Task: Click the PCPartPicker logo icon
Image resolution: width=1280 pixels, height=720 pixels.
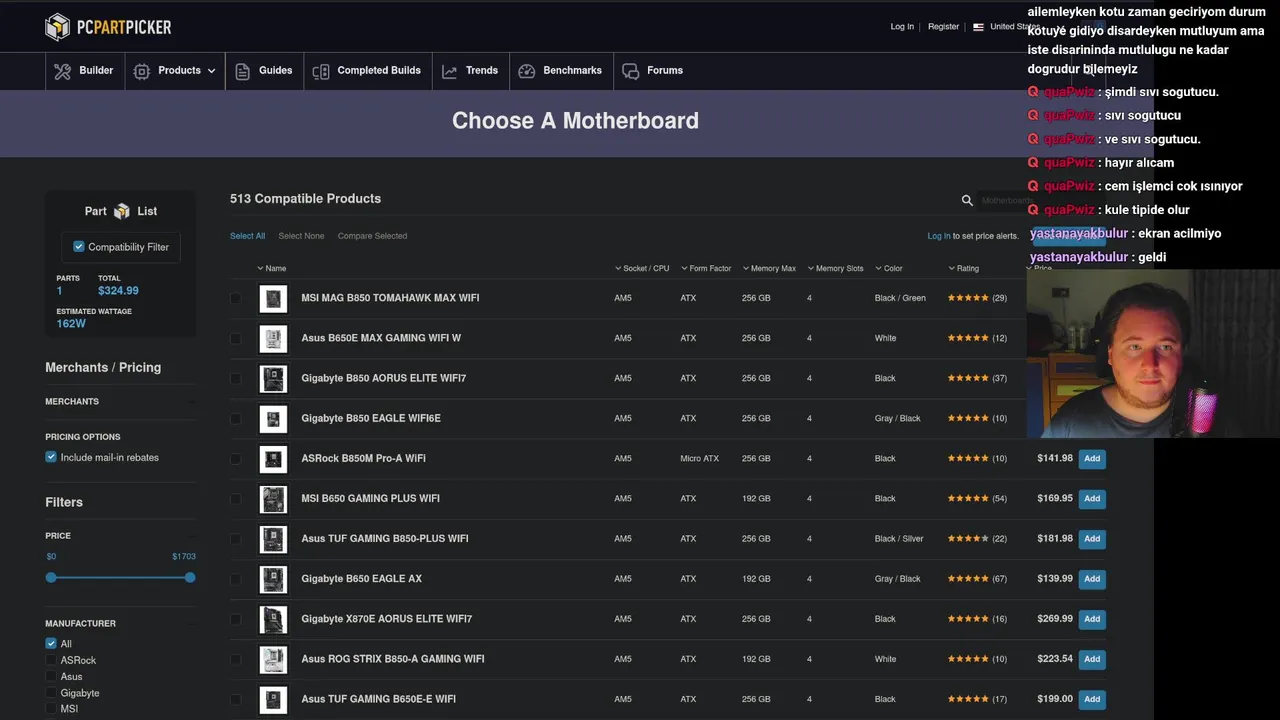Action: [x=58, y=27]
